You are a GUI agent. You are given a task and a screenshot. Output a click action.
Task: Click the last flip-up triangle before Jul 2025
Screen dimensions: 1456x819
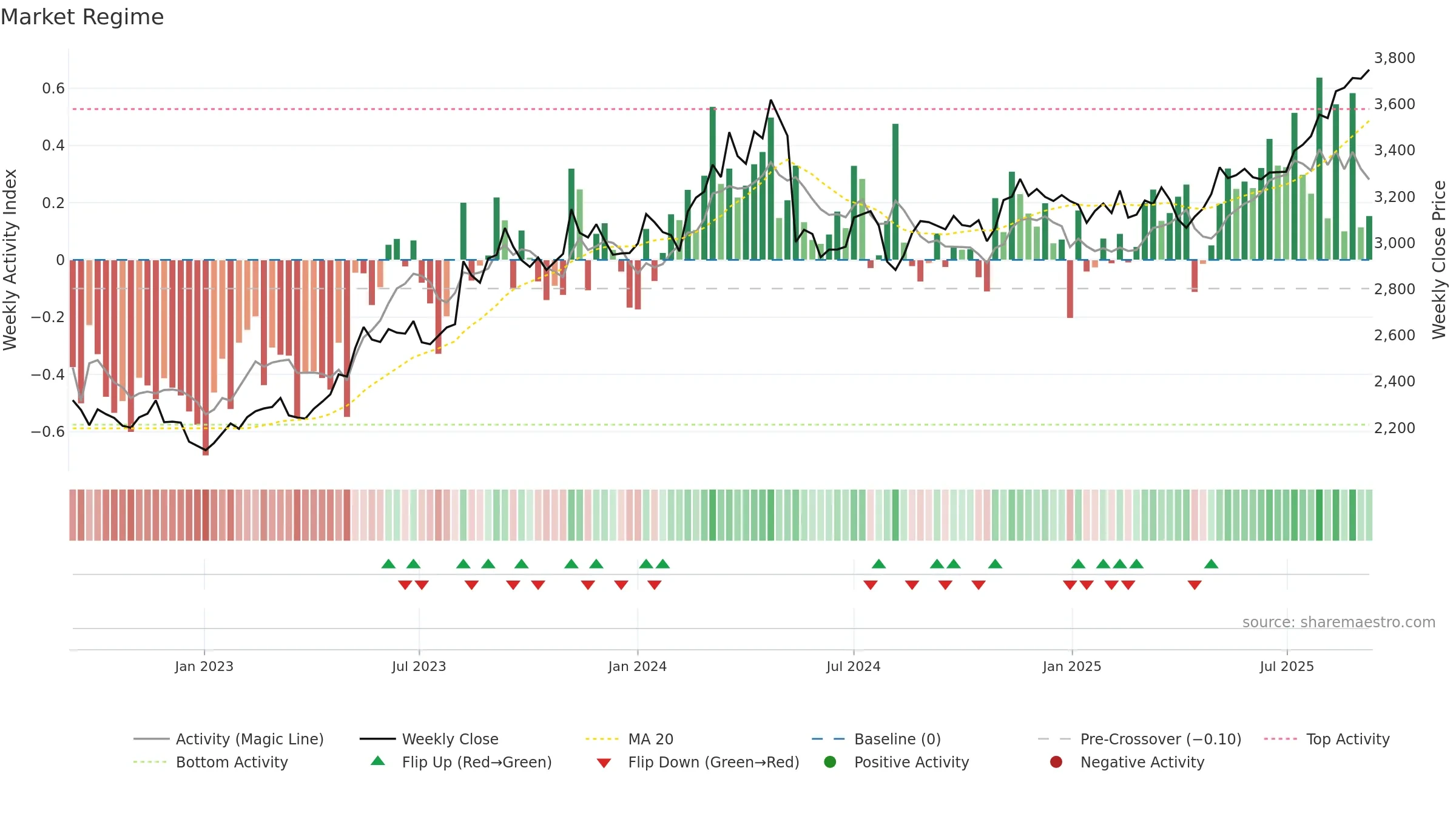(1211, 564)
